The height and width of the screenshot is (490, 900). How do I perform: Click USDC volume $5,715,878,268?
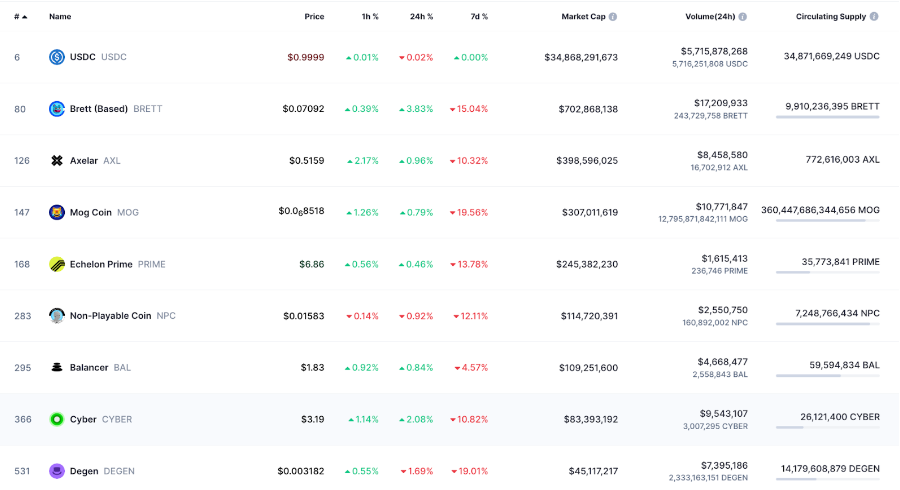[714, 51]
